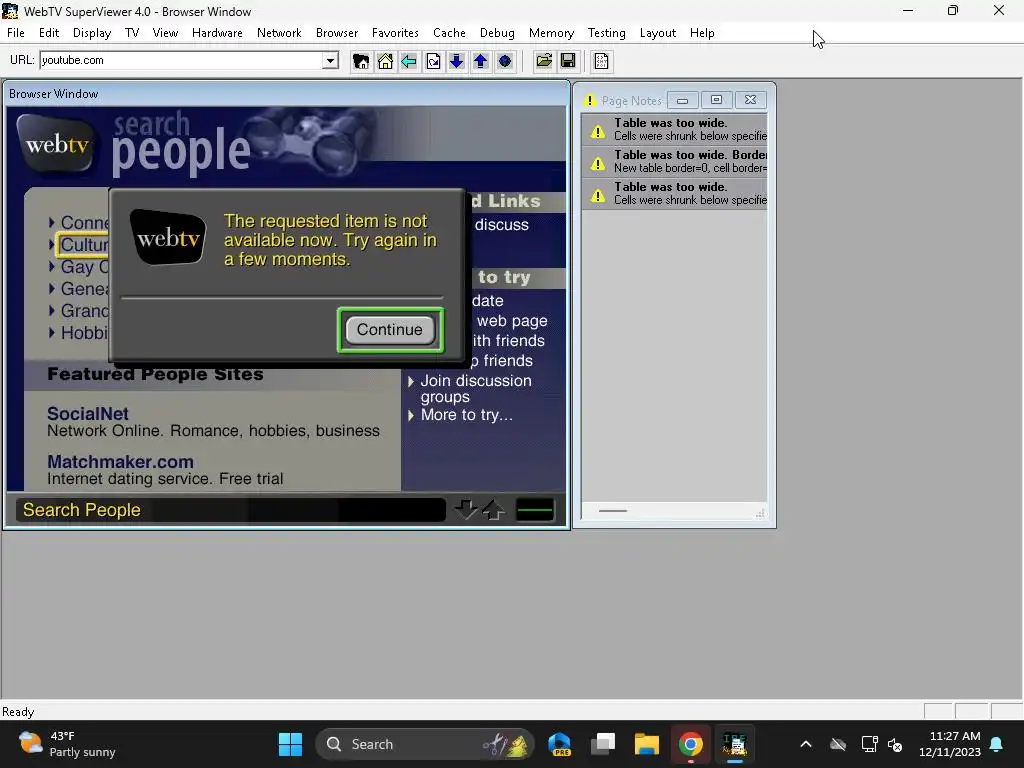This screenshot has width=1024, height=768.
Task: Open the Network menu
Action: pyautogui.click(x=279, y=33)
